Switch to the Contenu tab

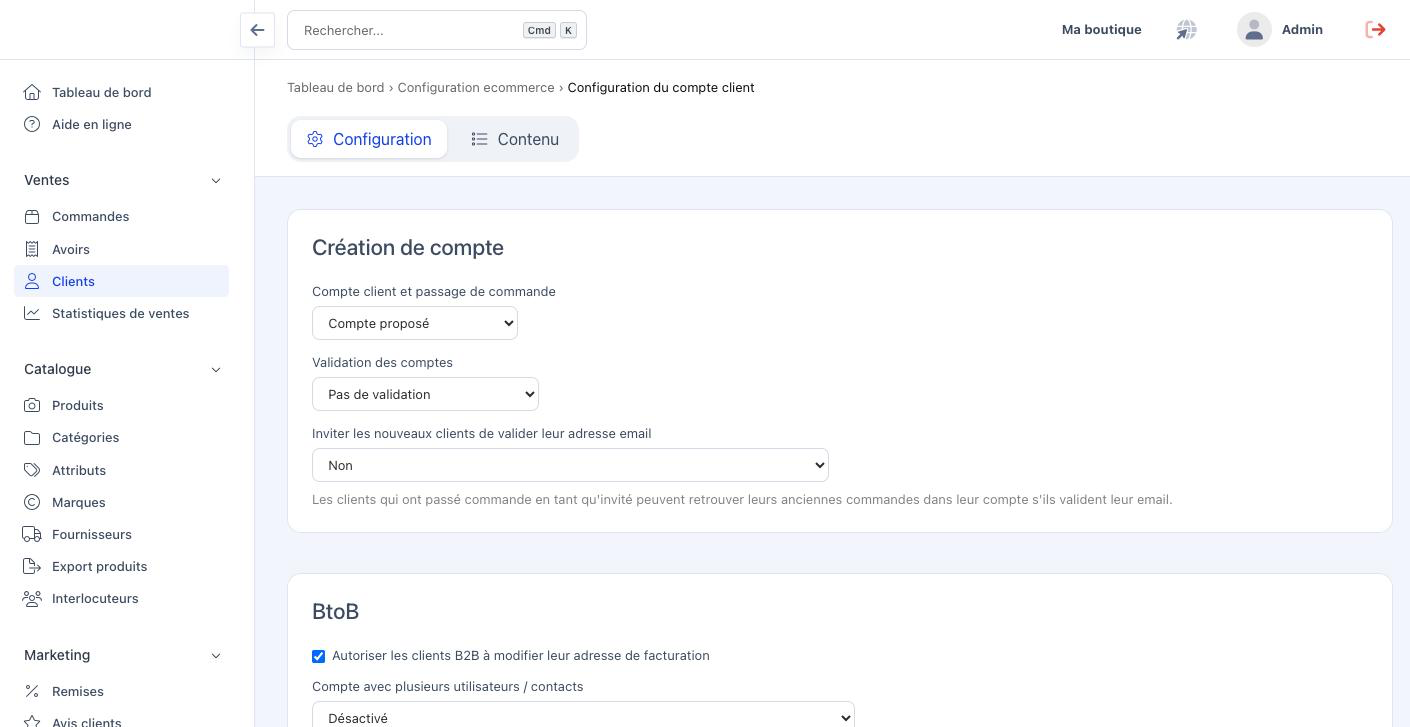click(515, 139)
